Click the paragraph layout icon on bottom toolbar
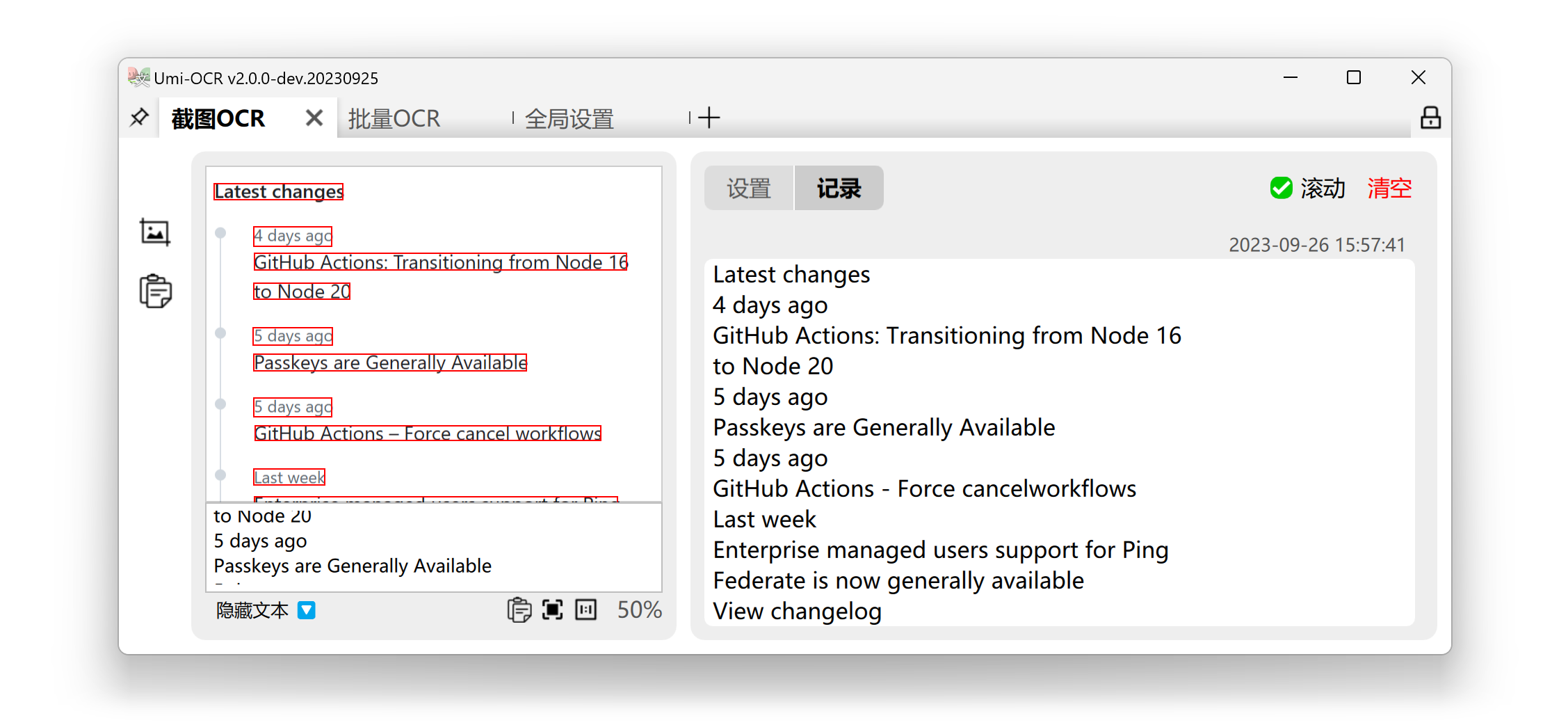 tap(585, 610)
